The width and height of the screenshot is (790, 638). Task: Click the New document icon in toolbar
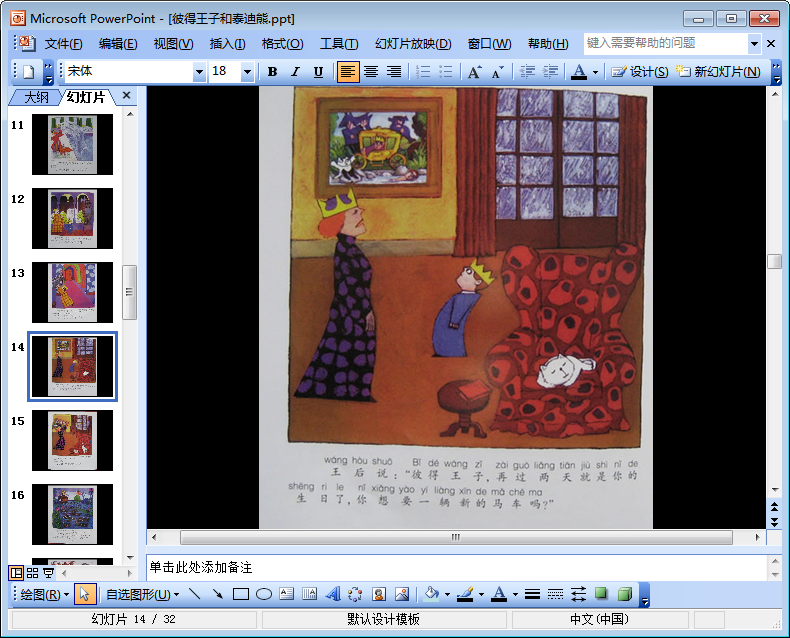(29, 72)
